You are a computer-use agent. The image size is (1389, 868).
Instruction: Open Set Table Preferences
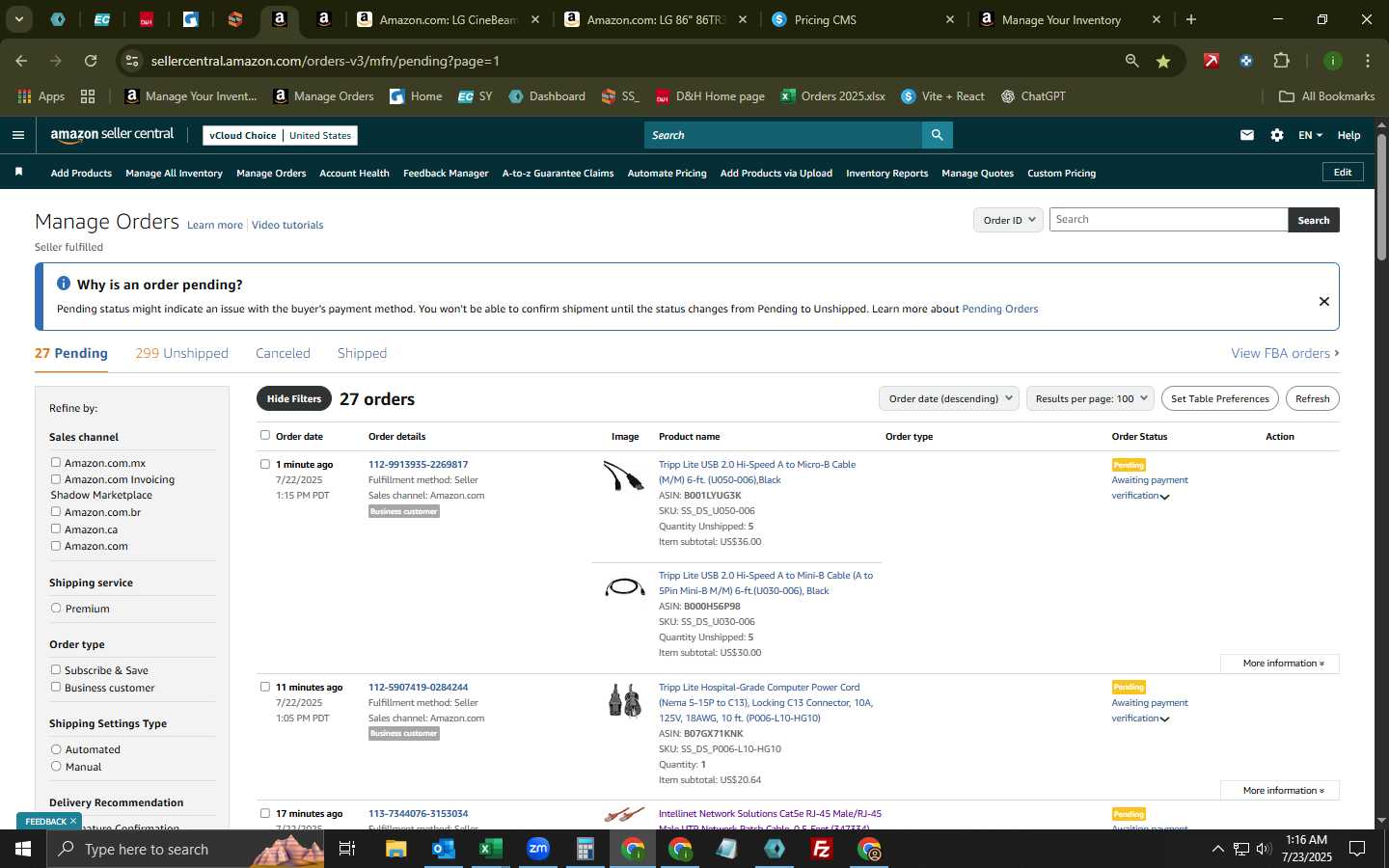[x=1219, y=398]
